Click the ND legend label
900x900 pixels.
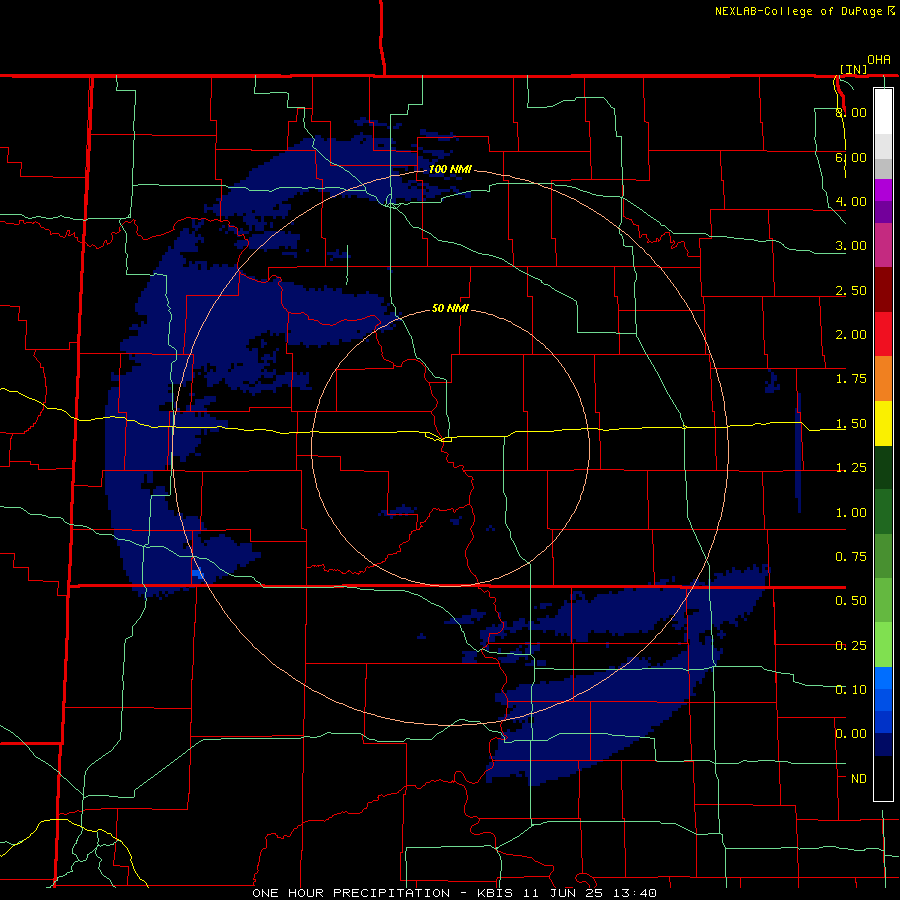[x=859, y=779]
